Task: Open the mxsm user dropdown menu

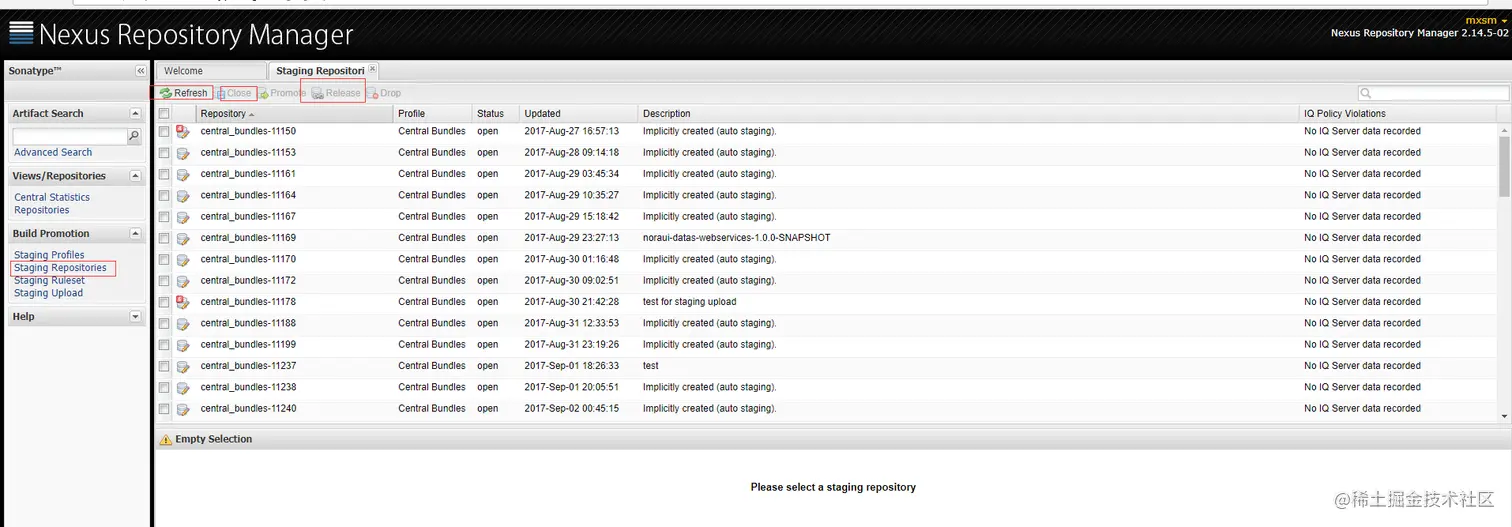Action: pos(1487,20)
